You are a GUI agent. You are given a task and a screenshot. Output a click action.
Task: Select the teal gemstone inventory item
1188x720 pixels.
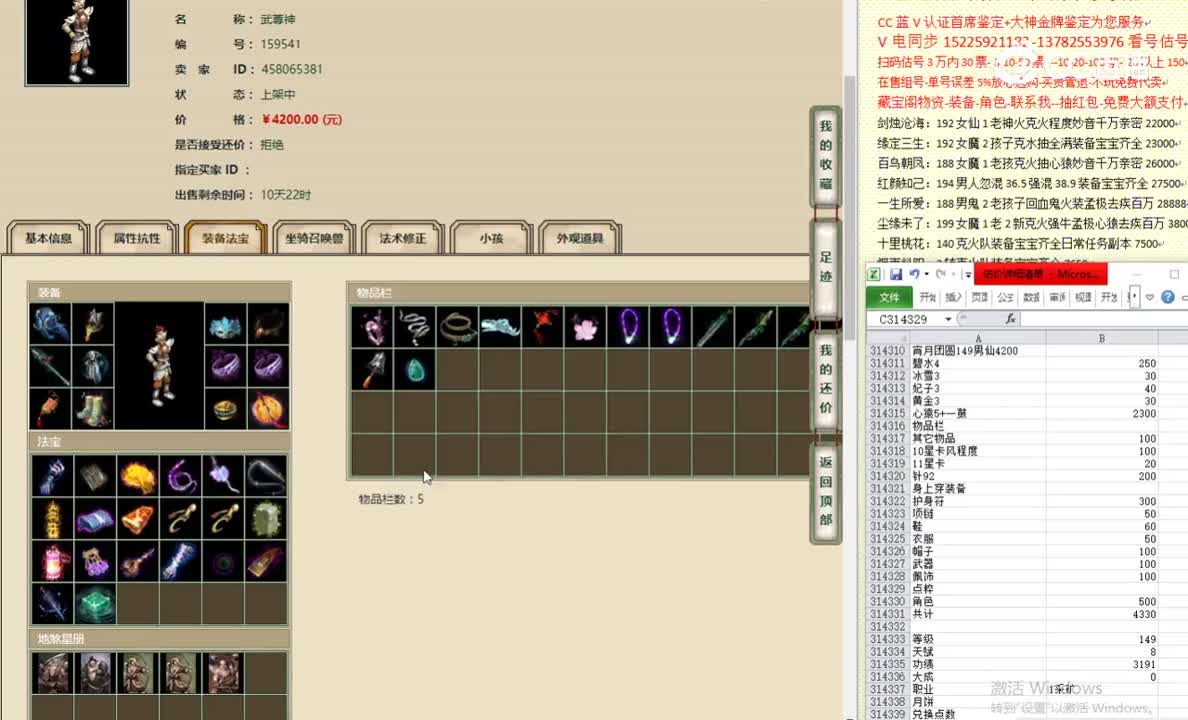click(x=414, y=370)
